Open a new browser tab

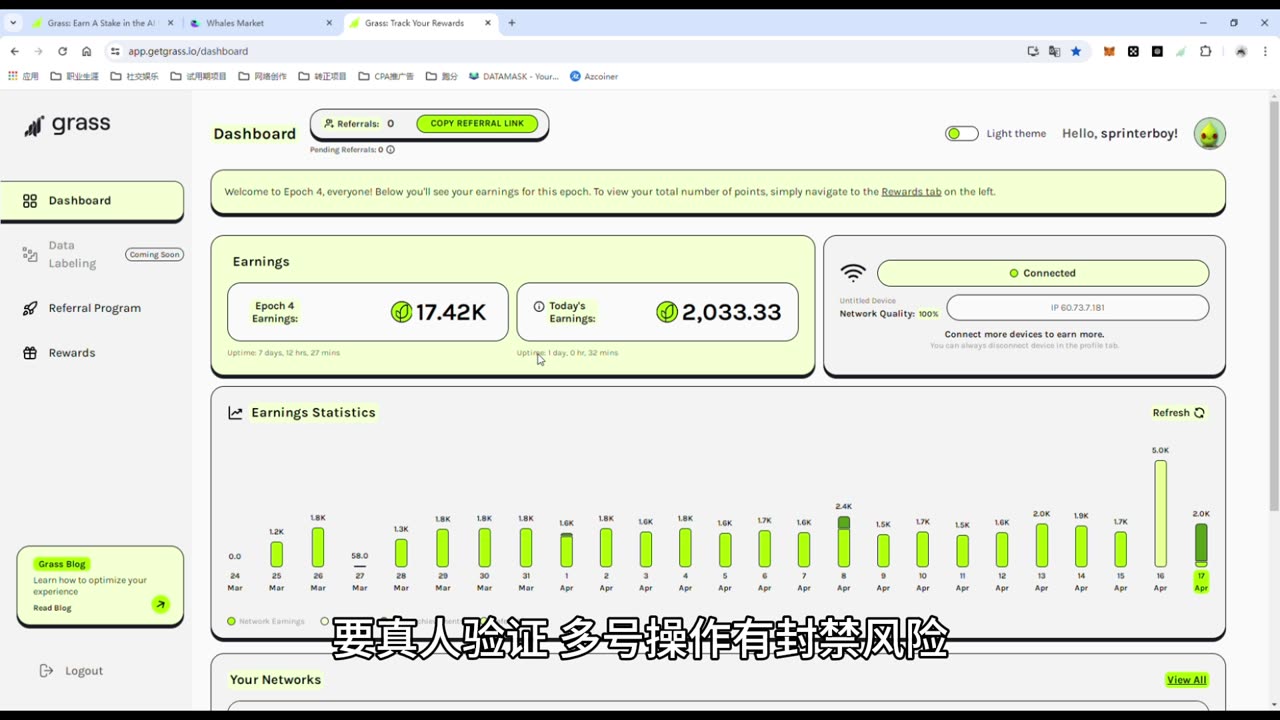pyautogui.click(x=511, y=23)
